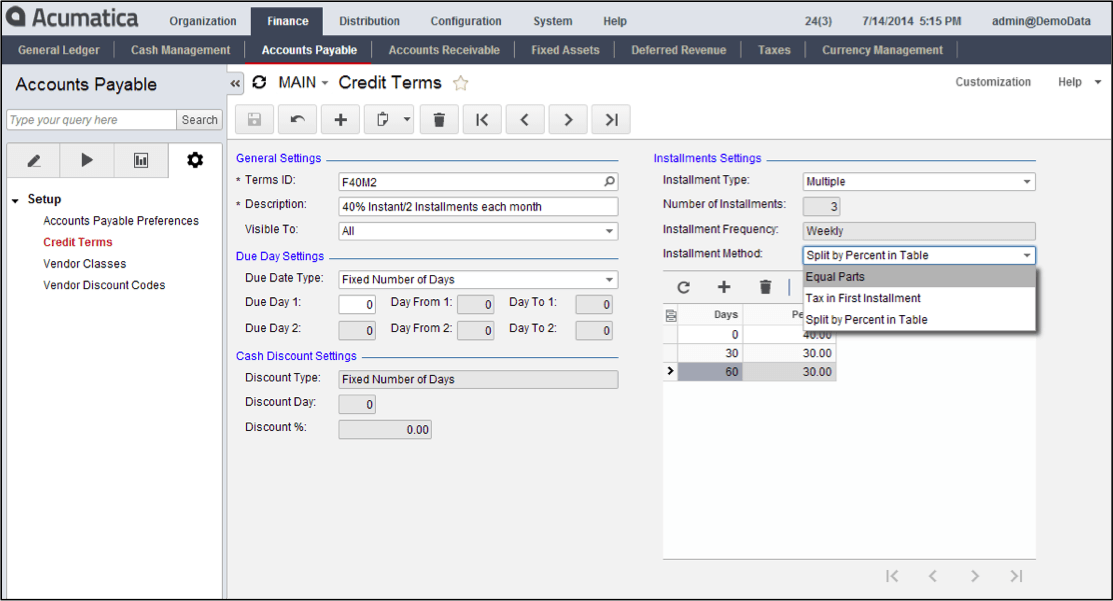The image size is (1113, 601).
Task: Switch to Taxes tab
Action: tap(774, 50)
